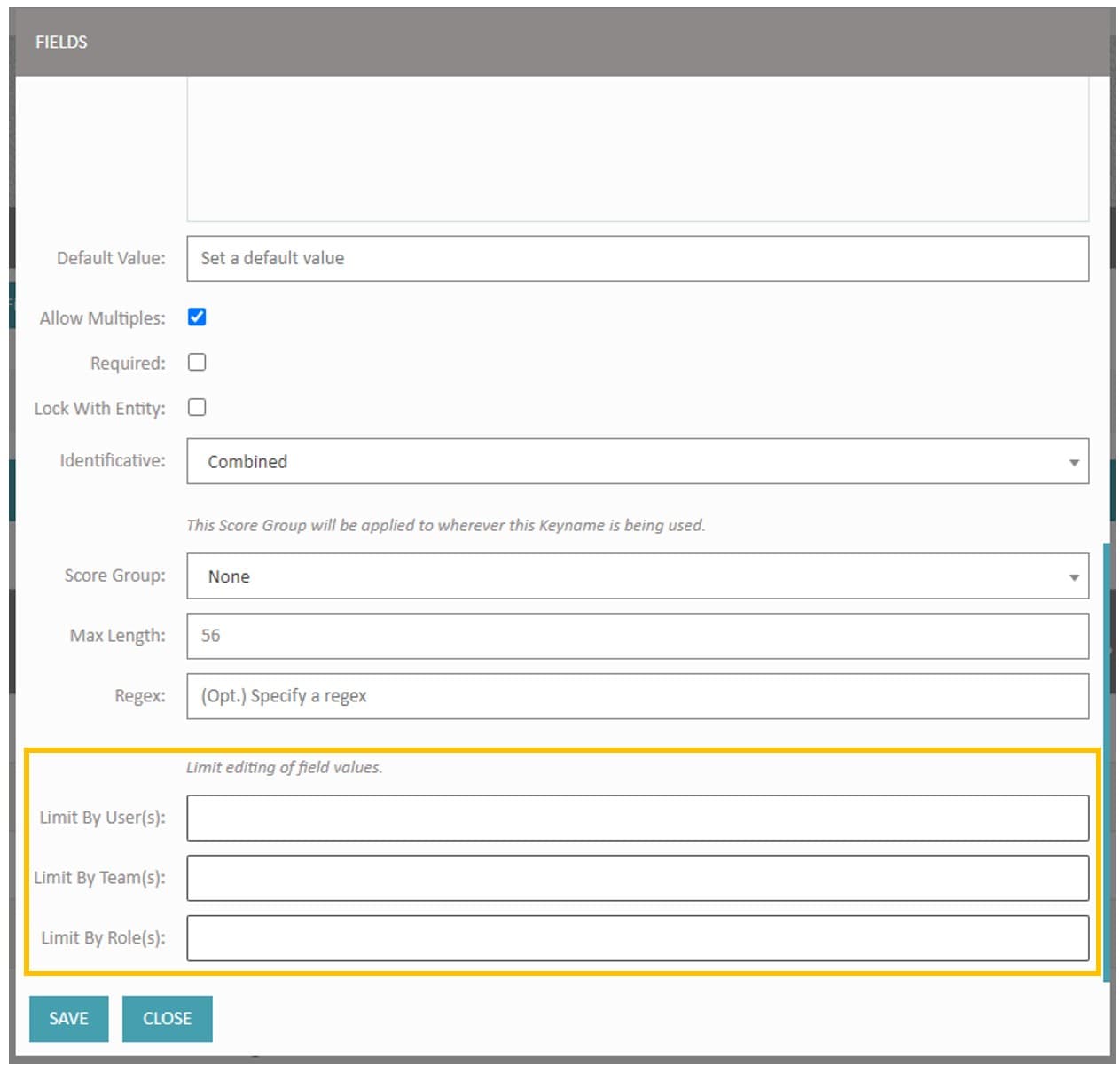This screenshot has width=1120, height=1073.
Task: Click the "Limit editing of field values" hint text
Action: (x=282, y=767)
